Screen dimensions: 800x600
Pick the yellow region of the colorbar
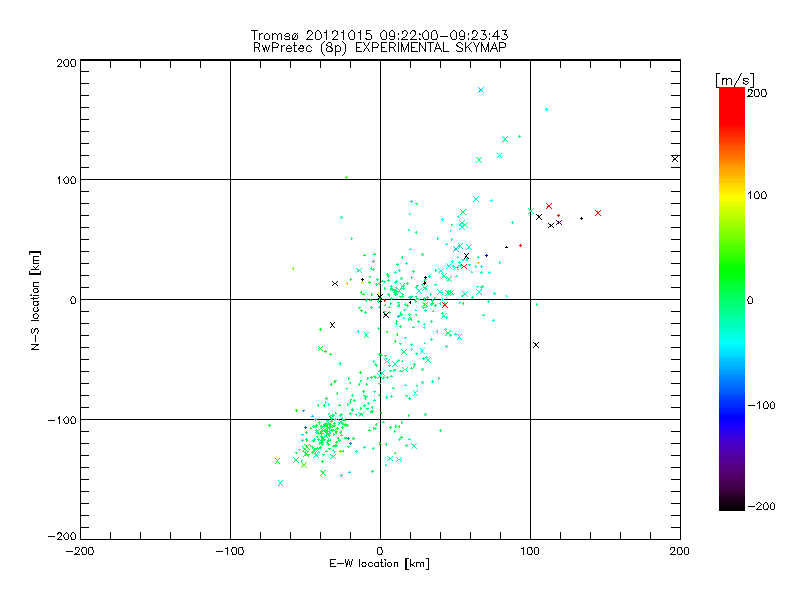pos(732,195)
